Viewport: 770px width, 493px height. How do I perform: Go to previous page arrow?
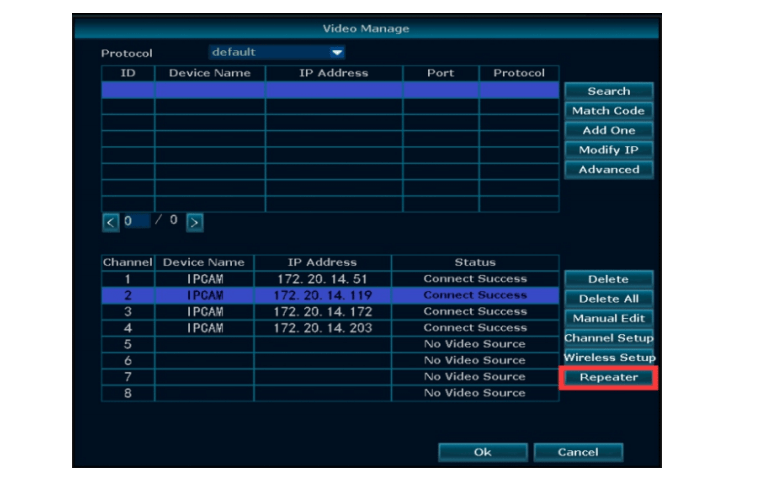click(x=111, y=221)
